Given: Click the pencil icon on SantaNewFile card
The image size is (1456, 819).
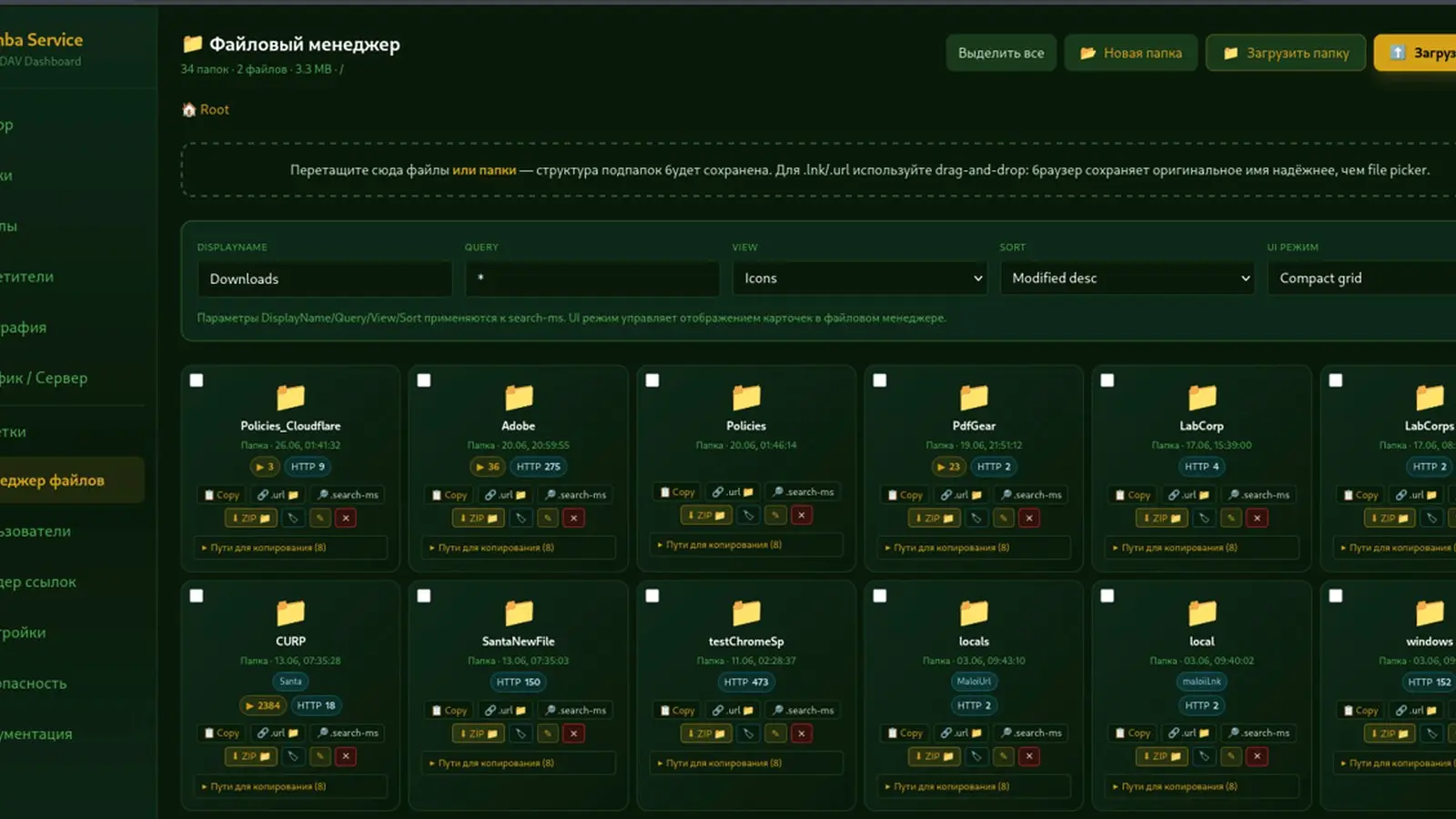Looking at the screenshot, I should point(548,733).
